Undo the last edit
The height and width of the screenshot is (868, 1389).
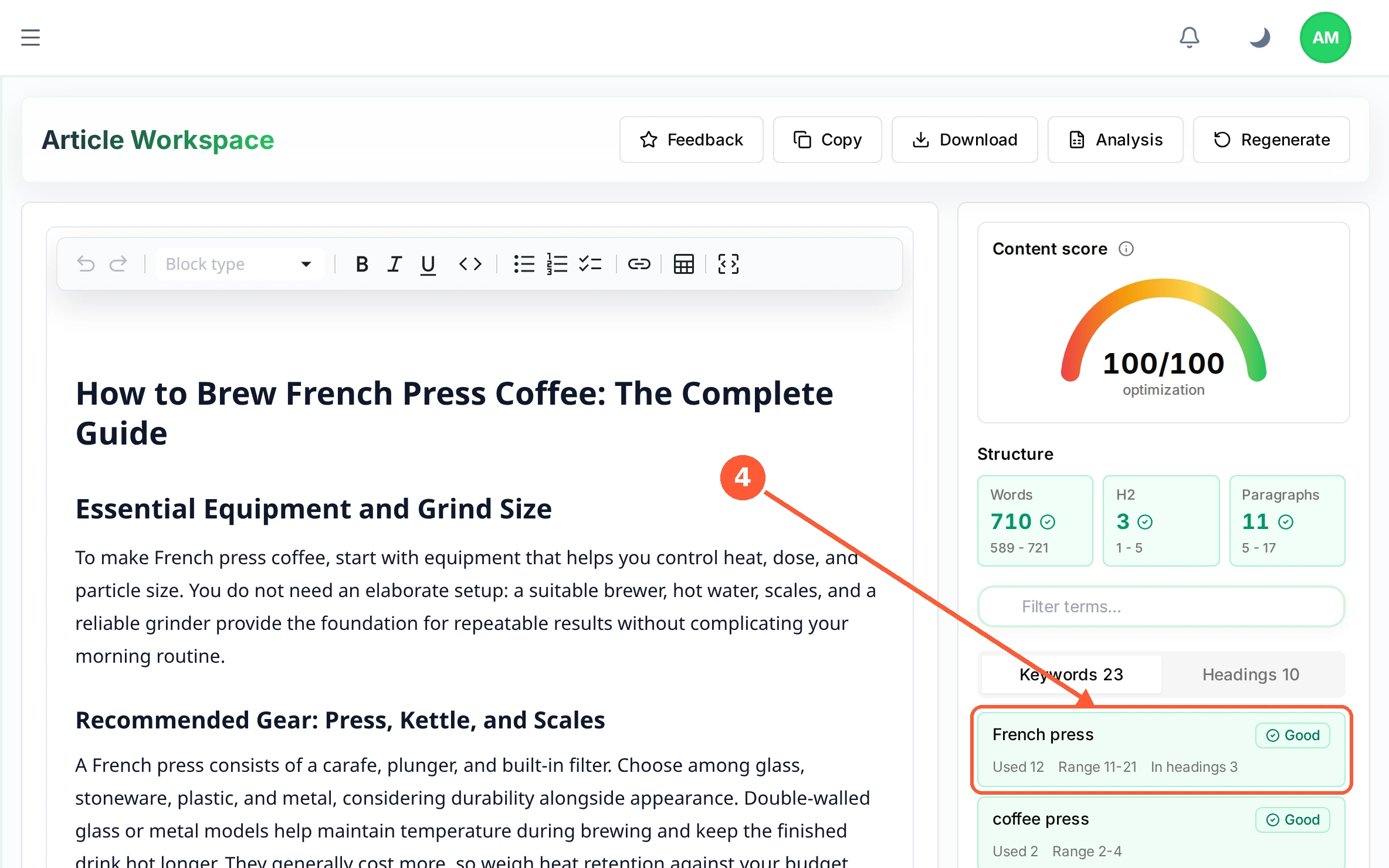coord(86,264)
